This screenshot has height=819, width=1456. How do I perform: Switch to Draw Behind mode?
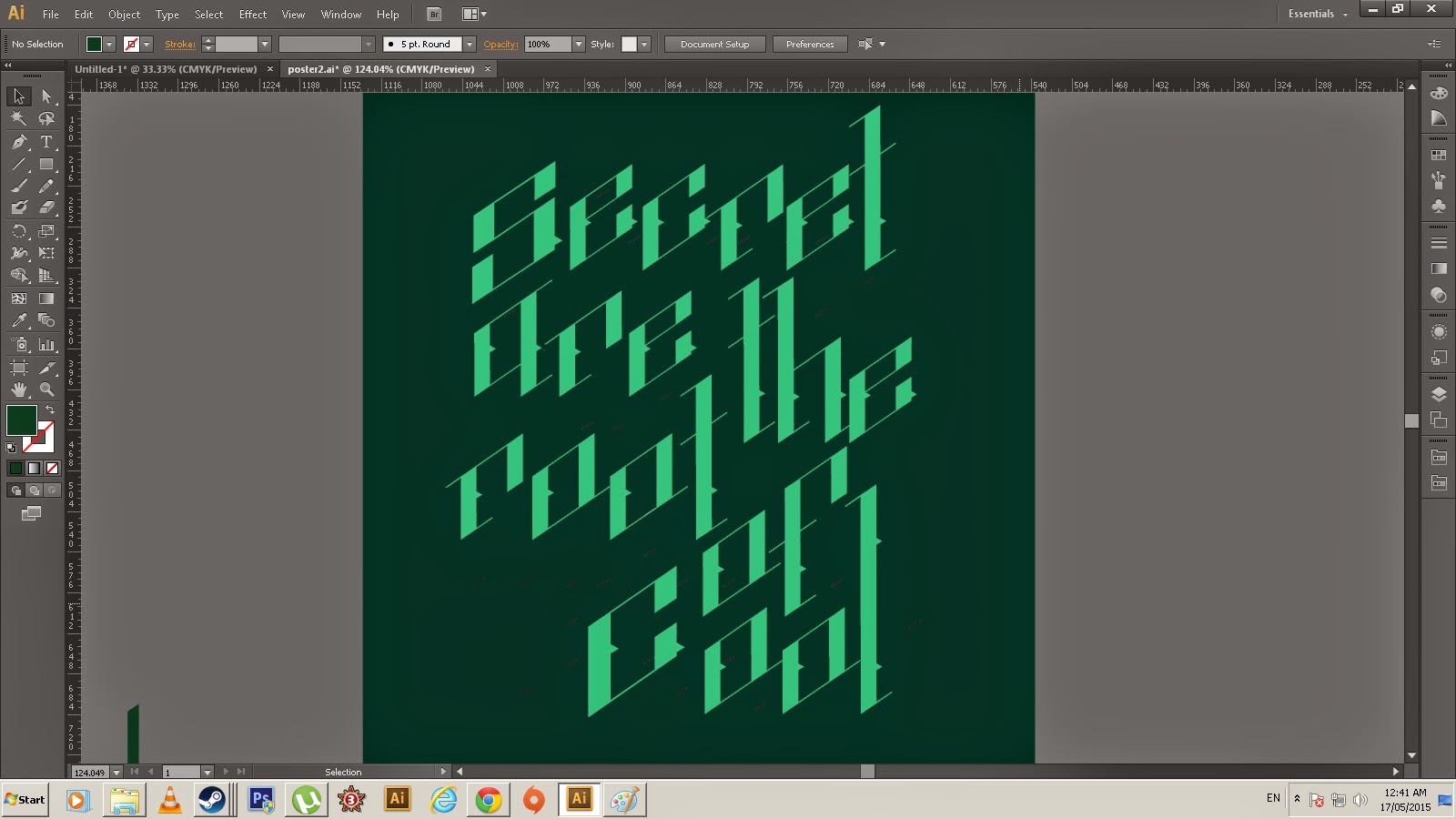(34, 490)
